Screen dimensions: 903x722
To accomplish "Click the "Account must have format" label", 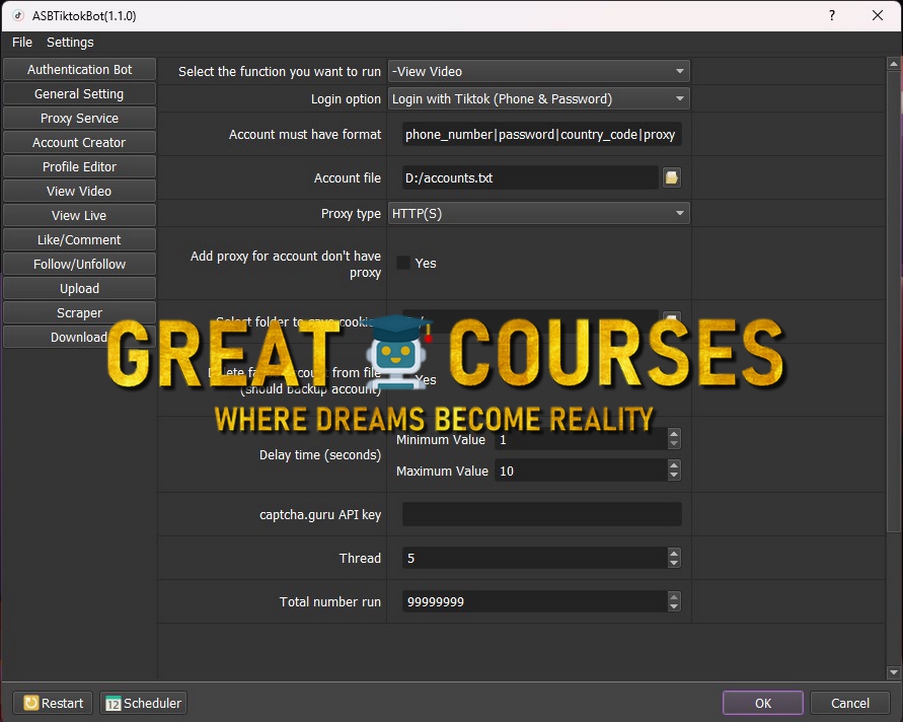I will click(x=305, y=134).
